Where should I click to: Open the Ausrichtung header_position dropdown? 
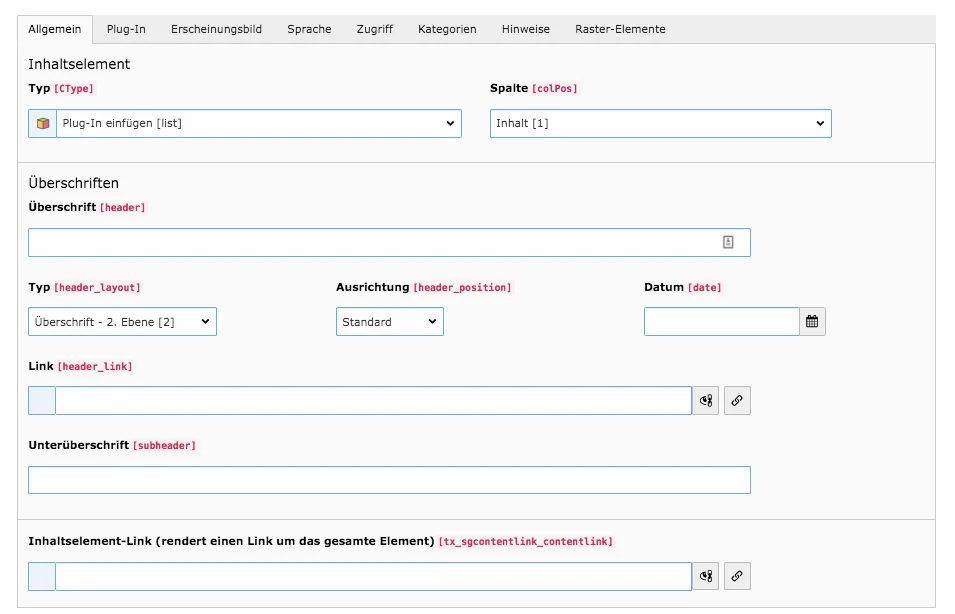pyautogui.click(x=390, y=321)
